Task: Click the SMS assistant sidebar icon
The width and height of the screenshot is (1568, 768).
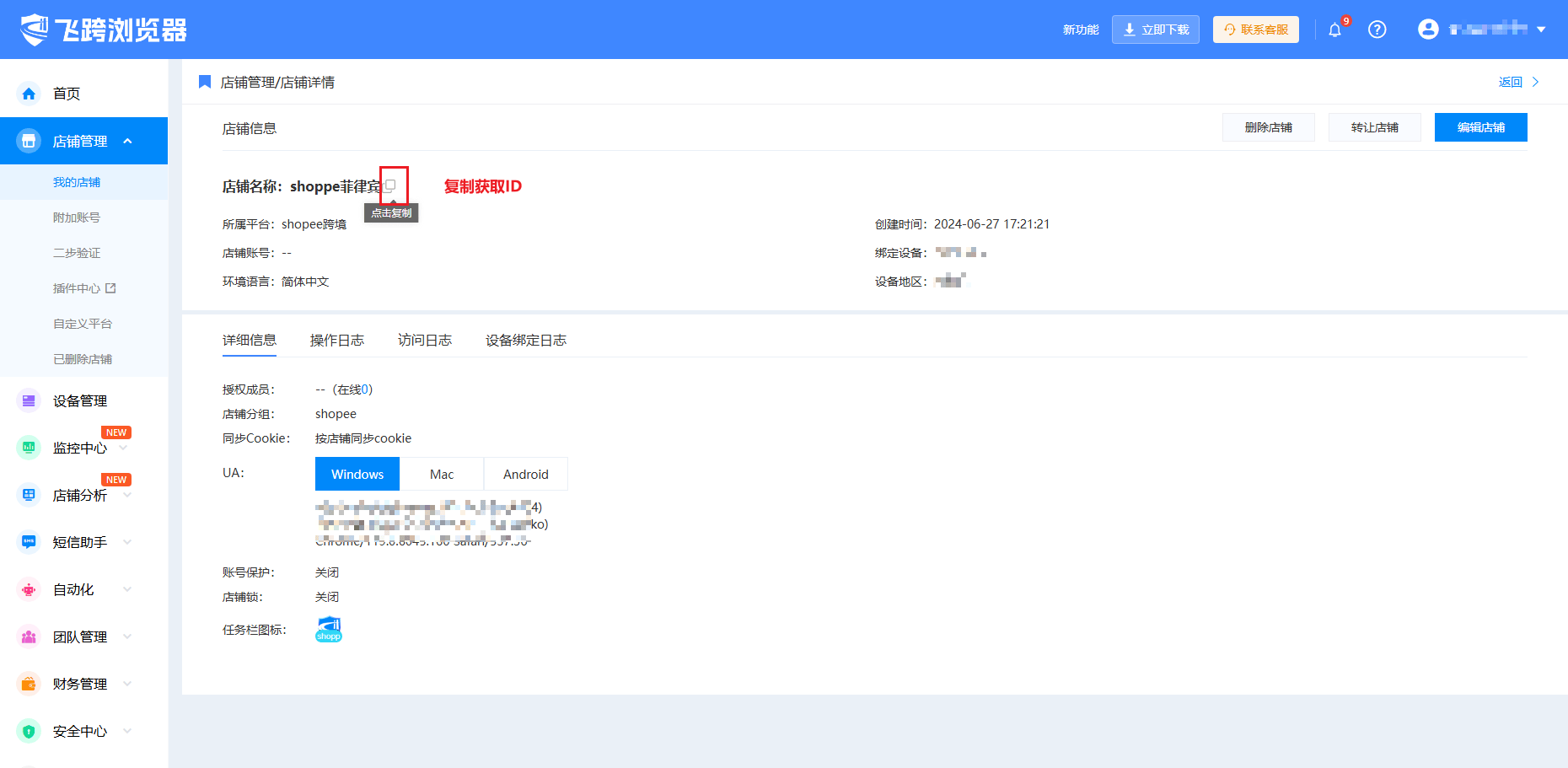Action: point(29,542)
